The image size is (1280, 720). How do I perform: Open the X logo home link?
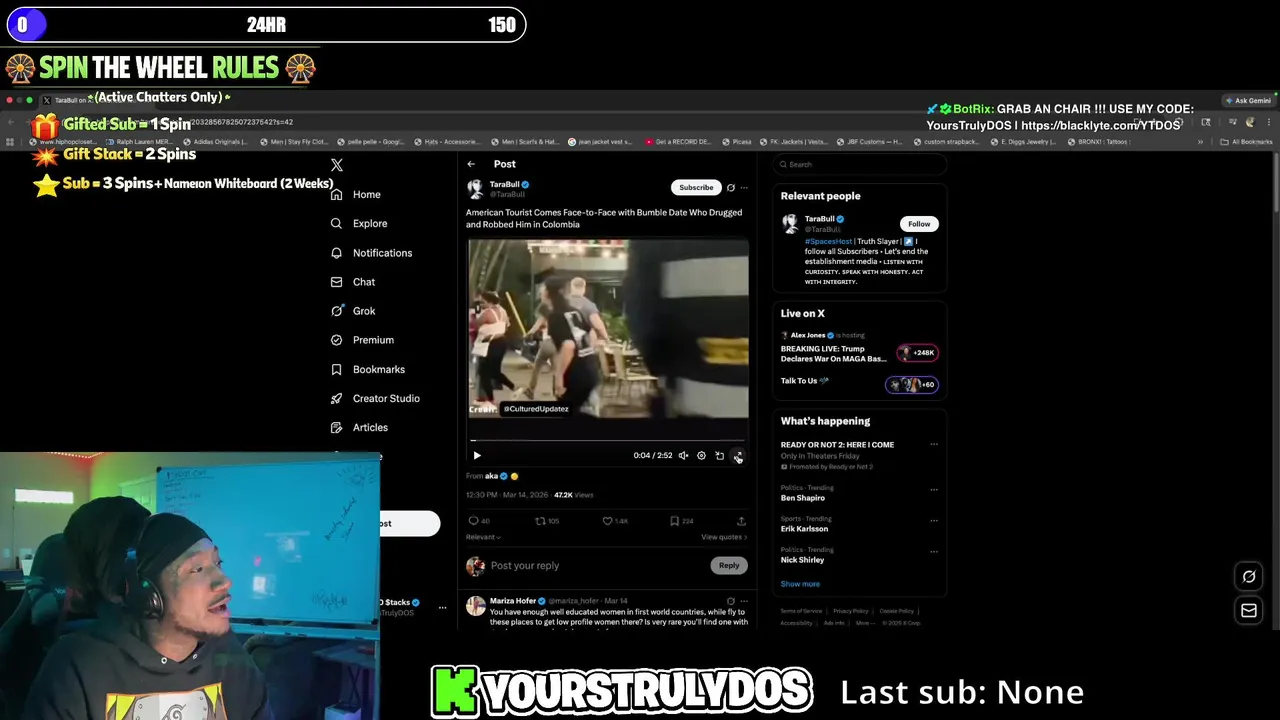click(337, 165)
